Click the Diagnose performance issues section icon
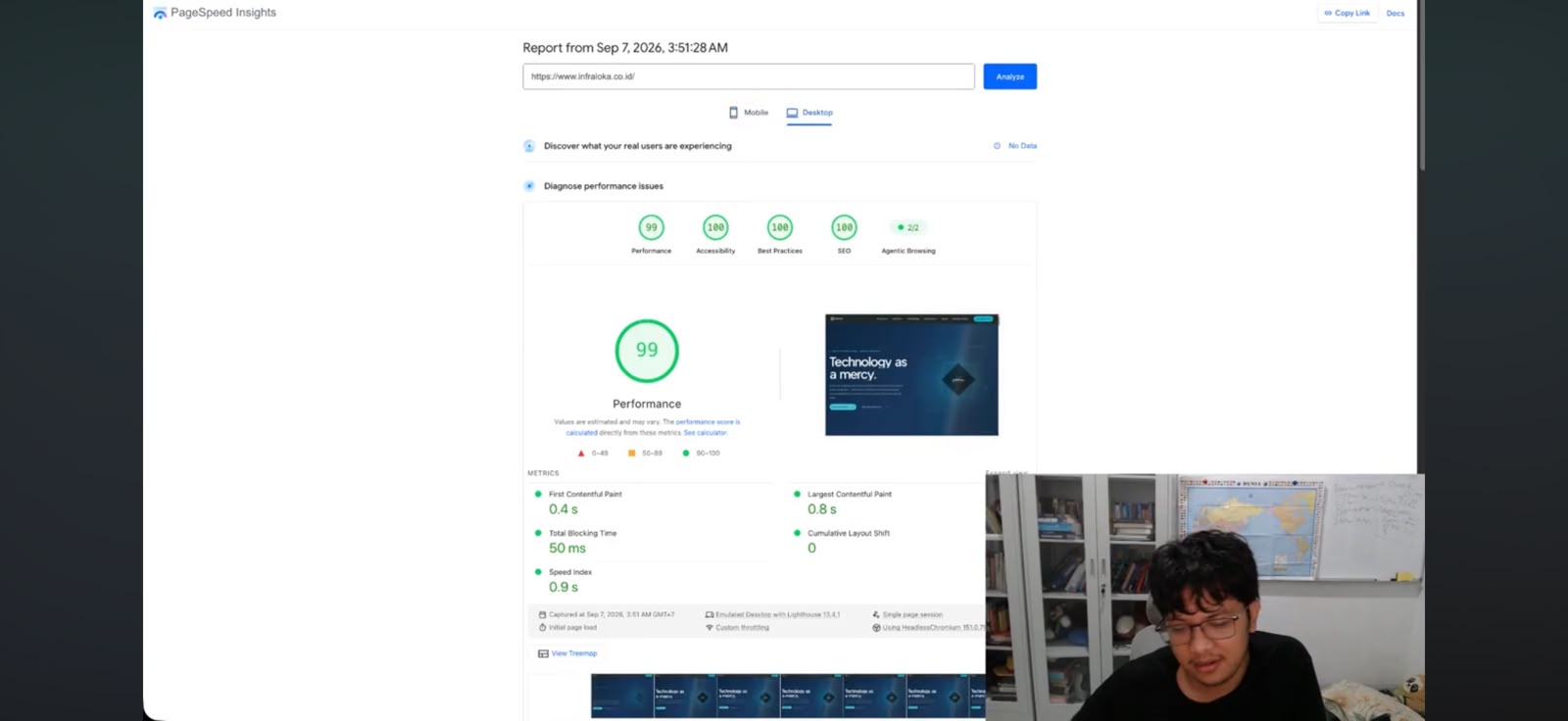Screen dimensions: 1568x721 coord(529,186)
